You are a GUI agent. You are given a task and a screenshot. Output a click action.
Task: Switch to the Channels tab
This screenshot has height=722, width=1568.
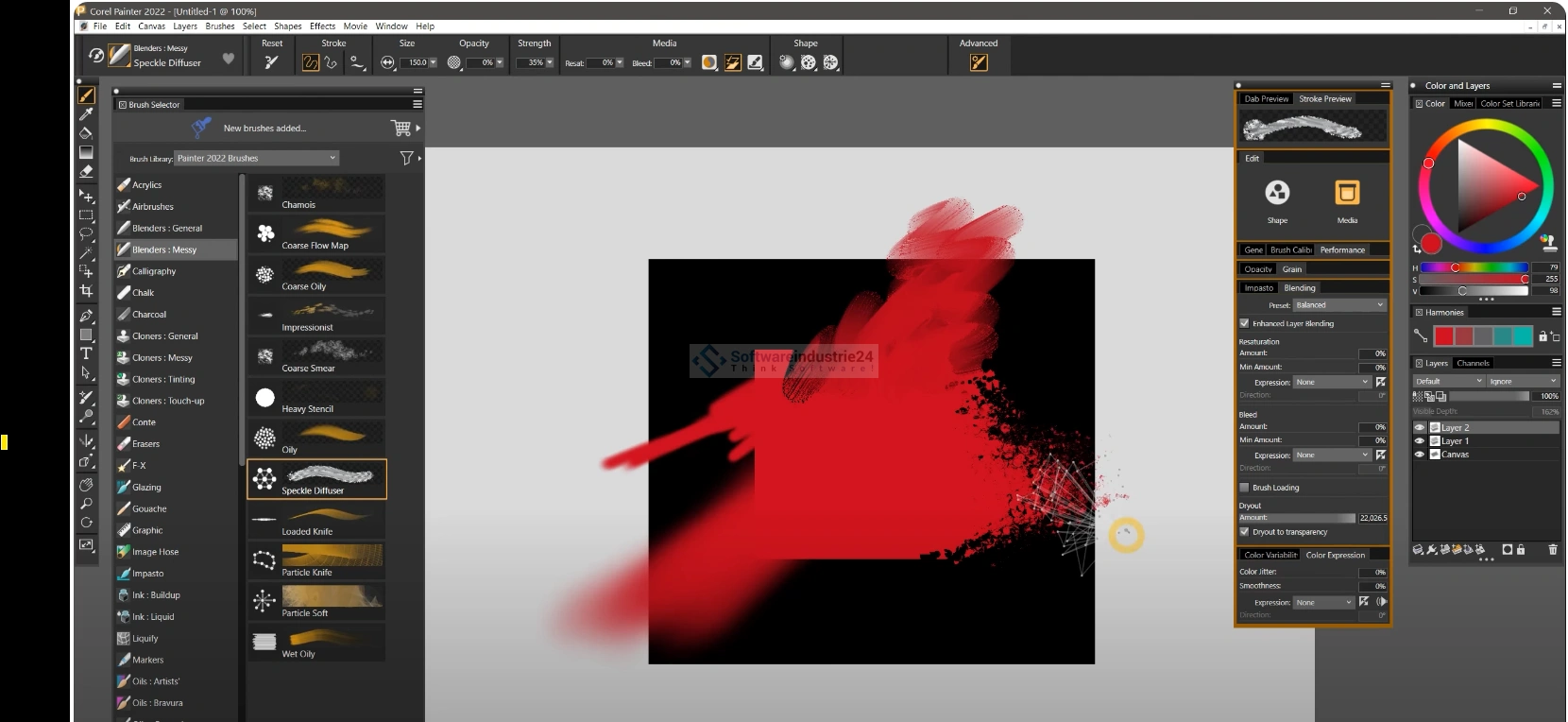coord(1473,363)
